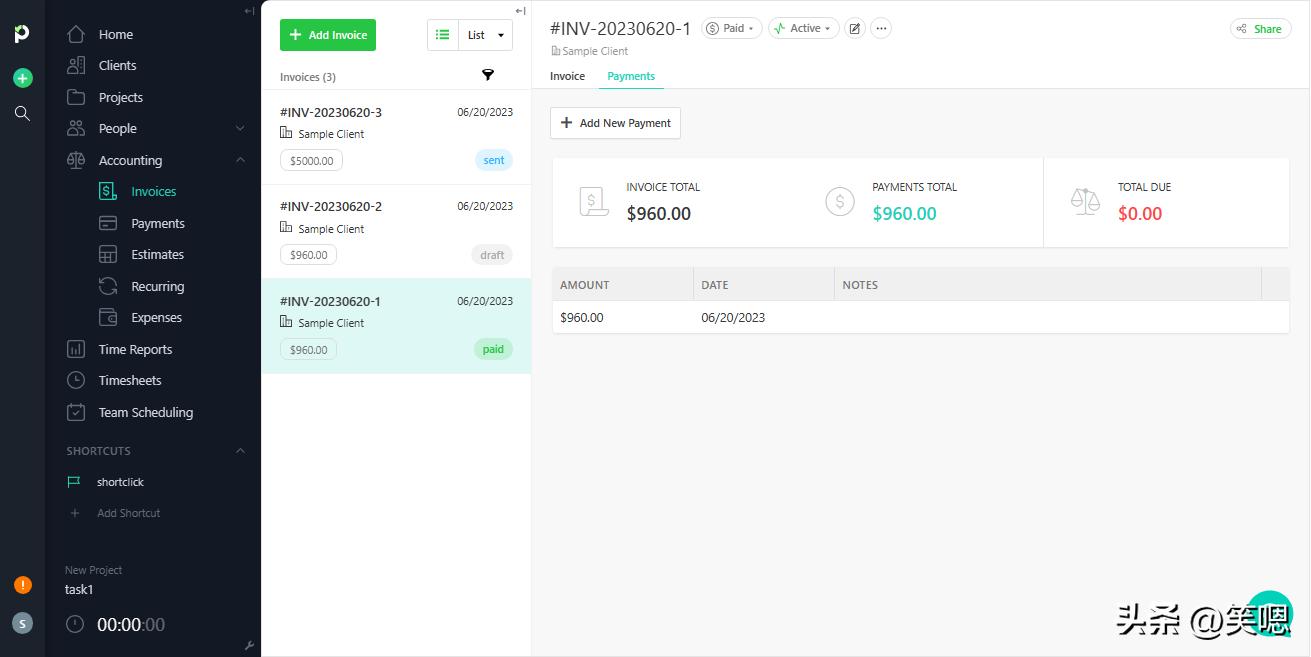Open the more options ellipsis button
1311x657 pixels.
(881, 28)
